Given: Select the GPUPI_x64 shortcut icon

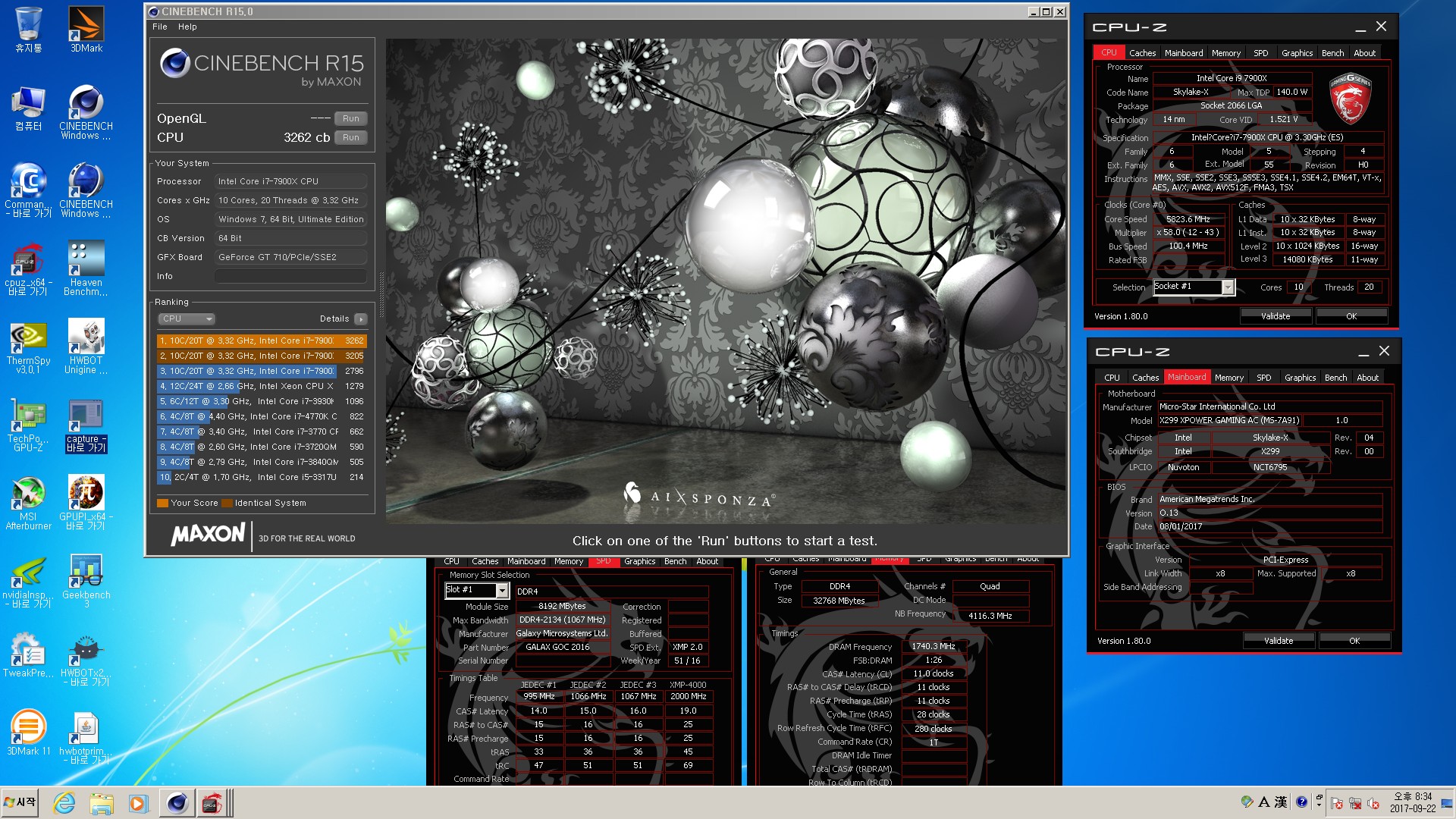Looking at the screenshot, I should pyautogui.click(x=86, y=503).
